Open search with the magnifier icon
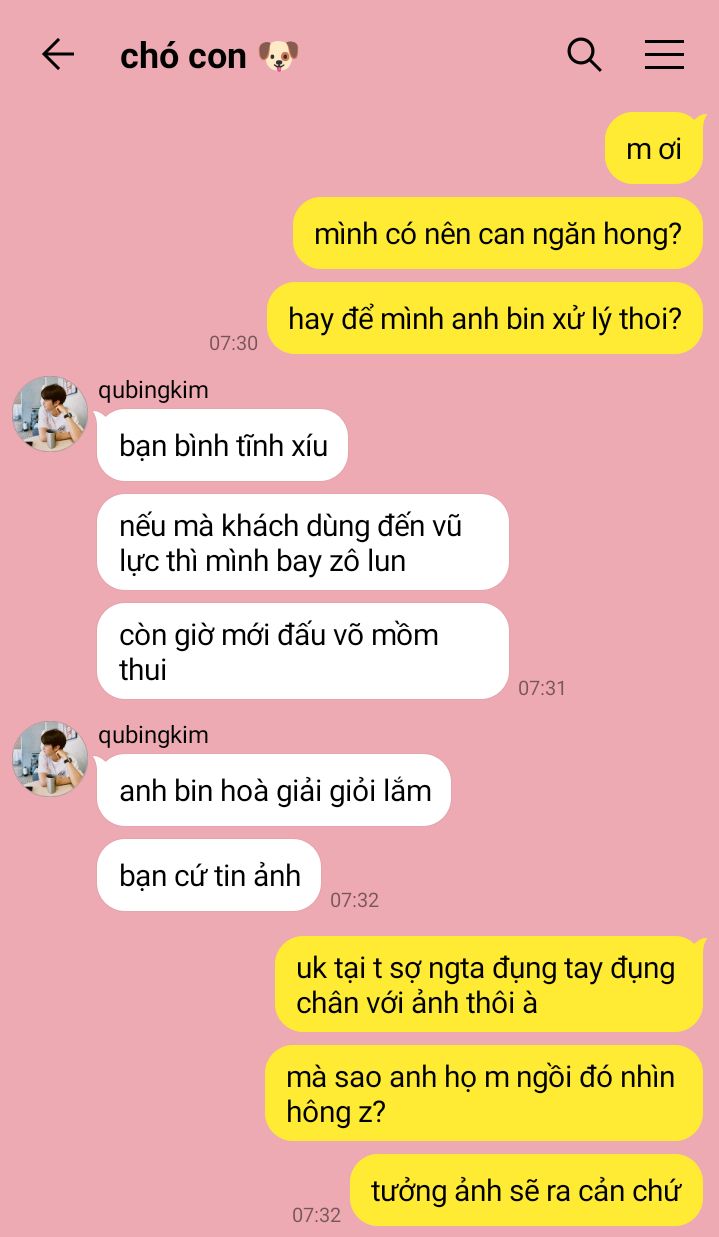This screenshot has height=1237, width=719. 584,54
